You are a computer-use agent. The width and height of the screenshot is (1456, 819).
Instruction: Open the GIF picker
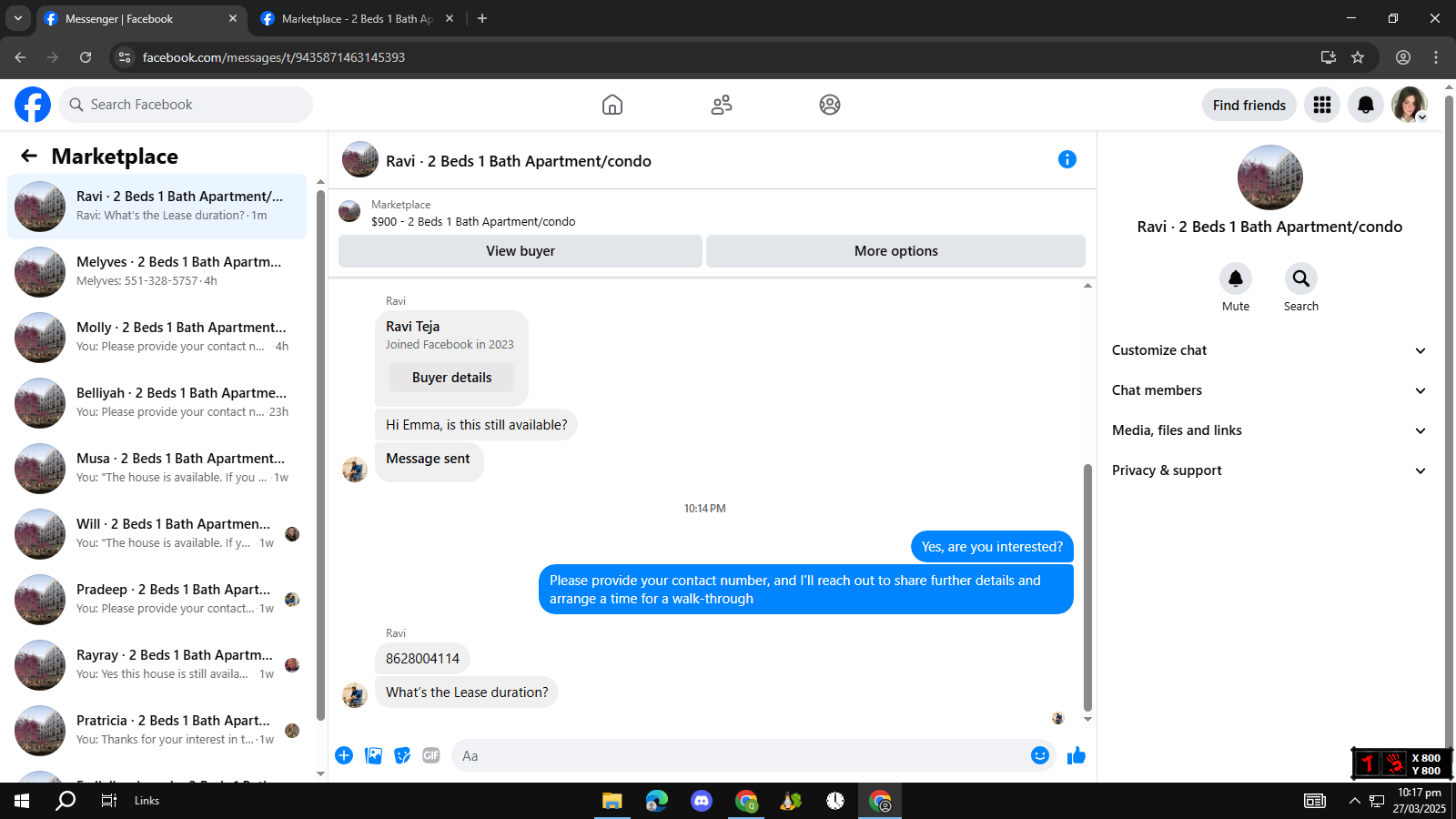431,755
